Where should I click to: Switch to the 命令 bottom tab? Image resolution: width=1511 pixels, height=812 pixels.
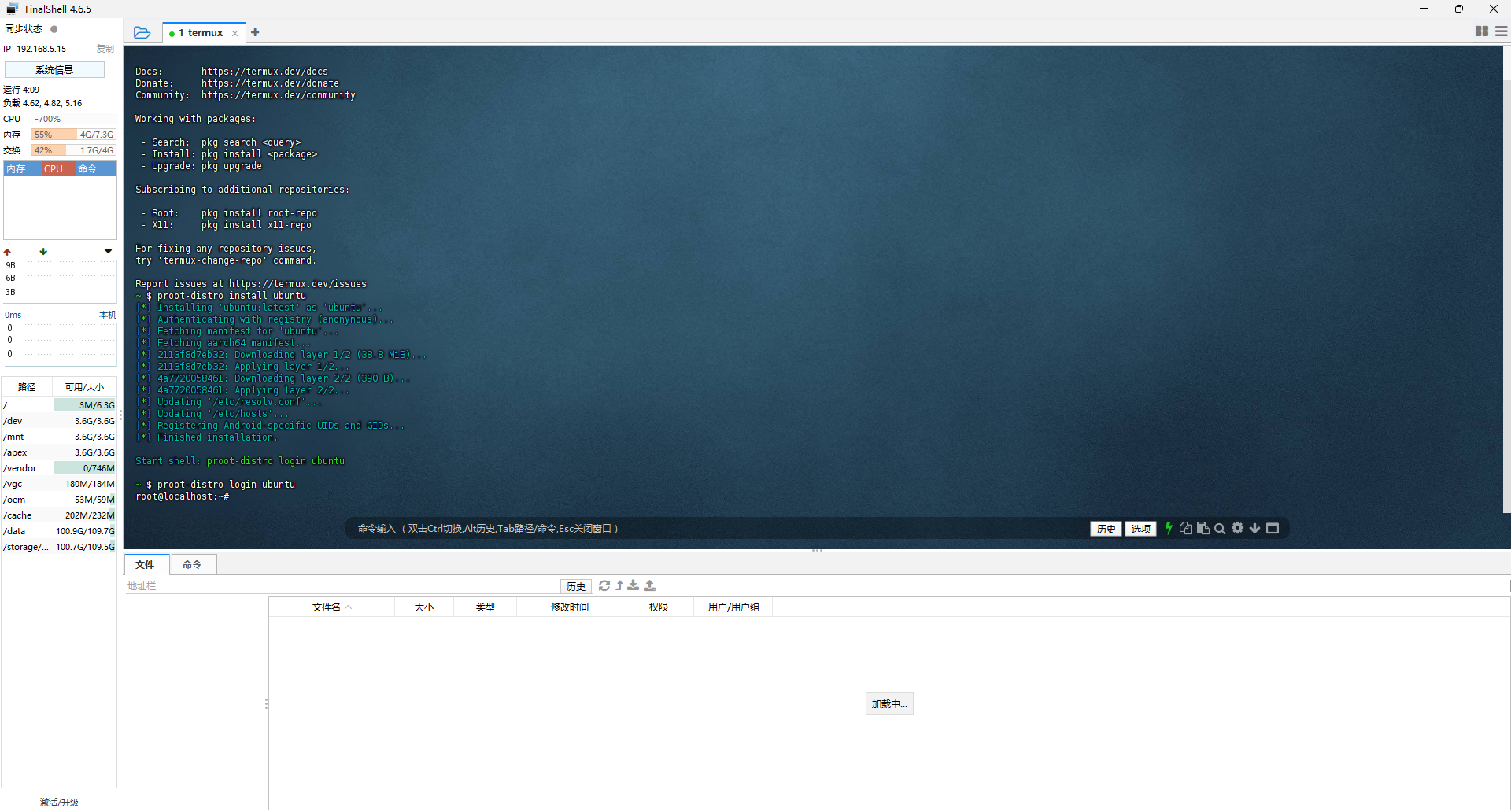[x=192, y=564]
